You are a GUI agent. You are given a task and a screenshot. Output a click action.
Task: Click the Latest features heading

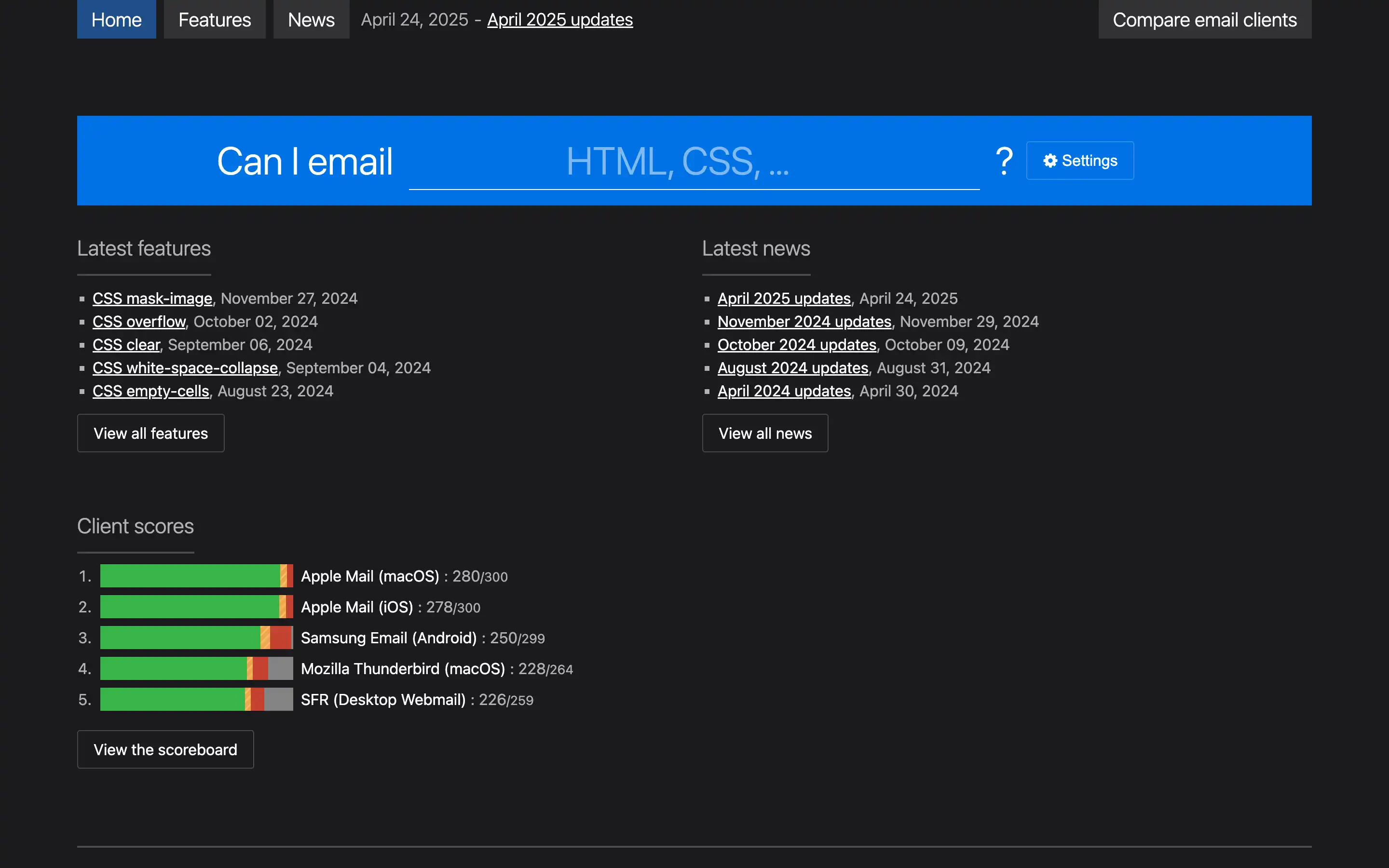click(144, 248)
